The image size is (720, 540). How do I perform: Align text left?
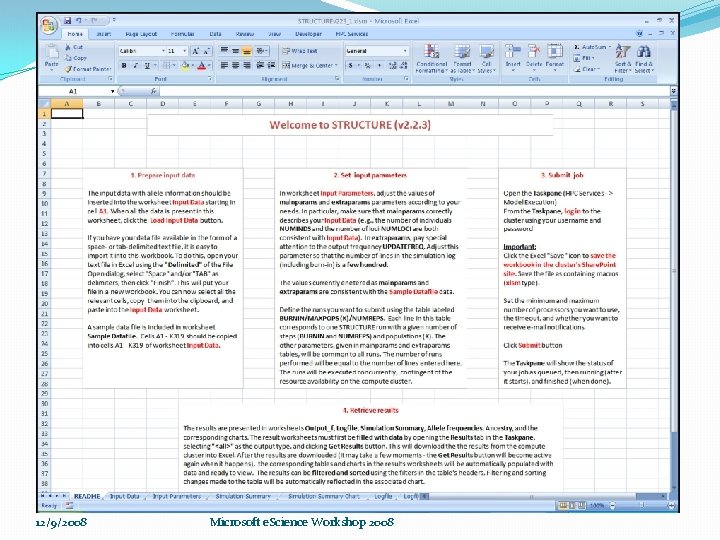(x=224, y=66)
